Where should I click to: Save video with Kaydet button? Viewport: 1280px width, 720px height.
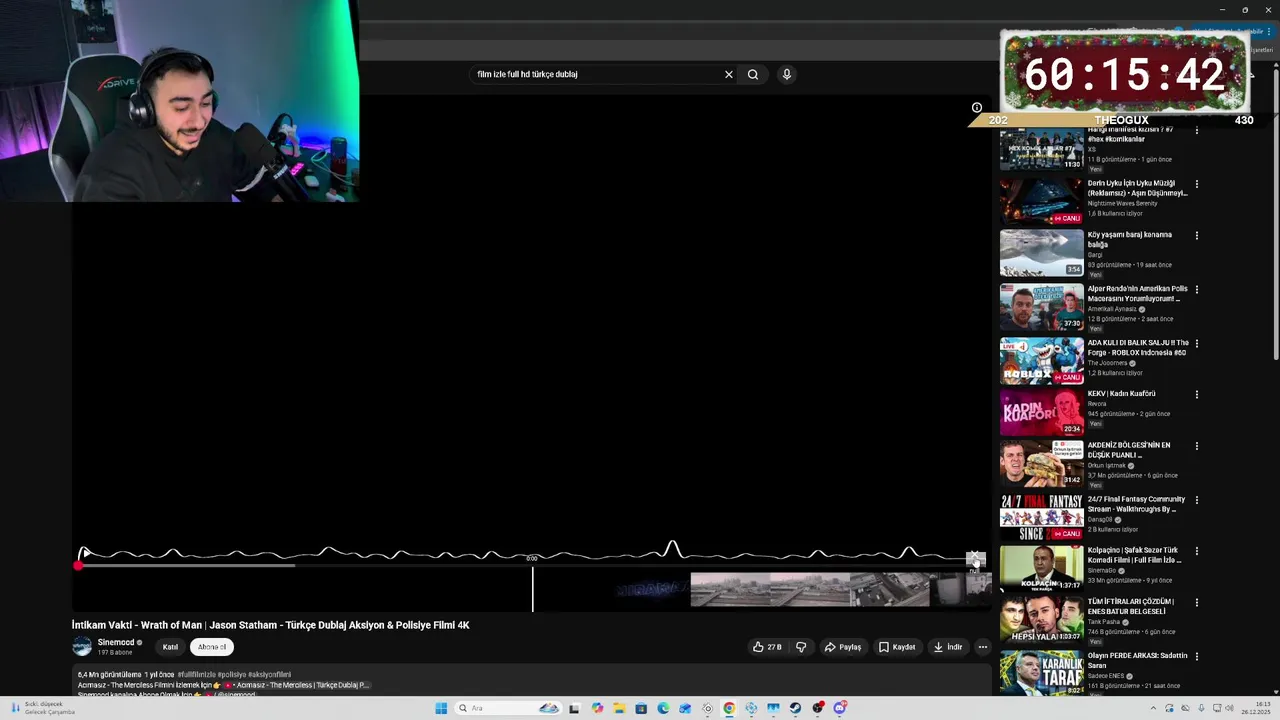(897, 647)
